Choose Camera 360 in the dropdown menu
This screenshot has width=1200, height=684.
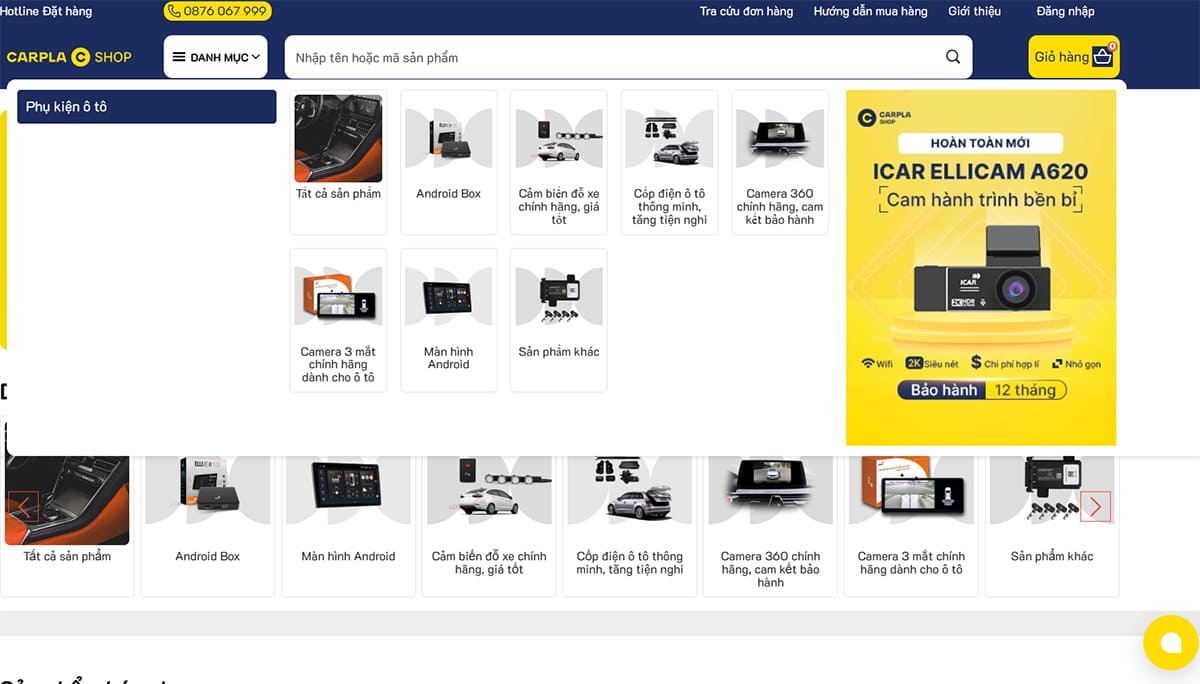[x=779, y=162]
